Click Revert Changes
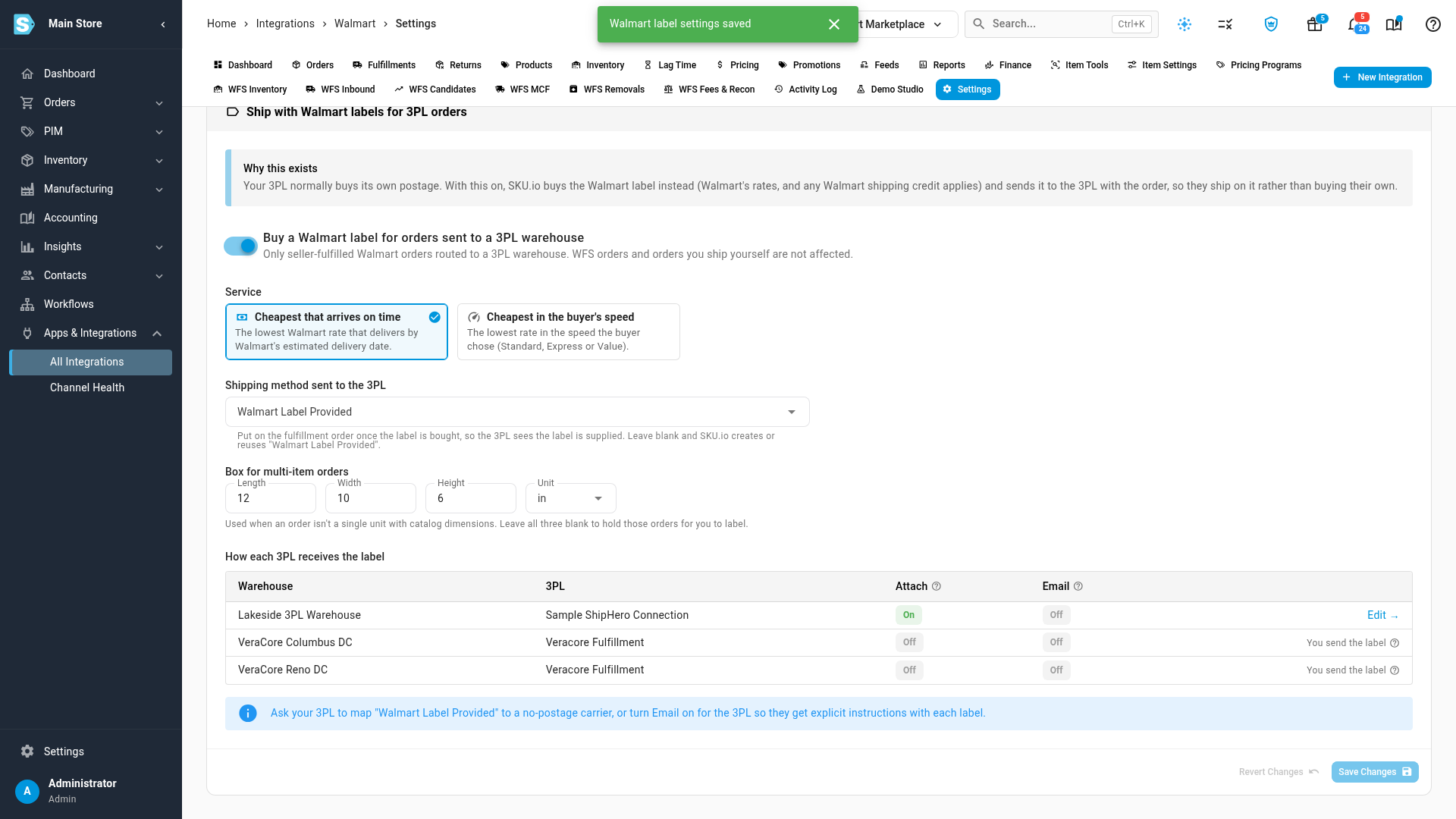This screenshot has width=1456, height=819. [1279, 772]
